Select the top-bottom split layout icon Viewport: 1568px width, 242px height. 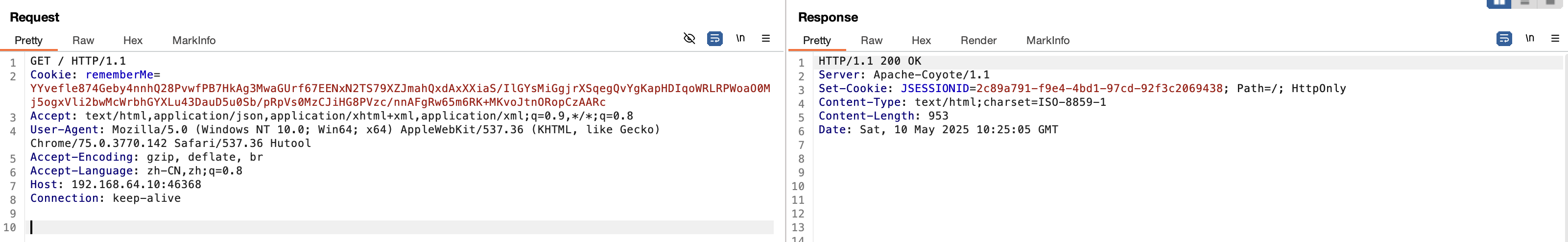(x=1524, y=3)
